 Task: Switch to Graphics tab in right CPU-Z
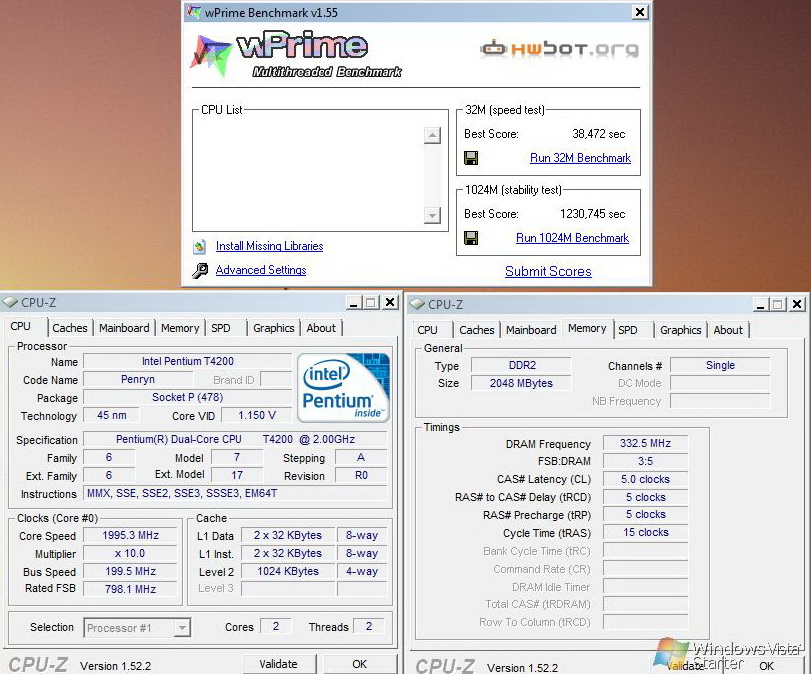681,330
